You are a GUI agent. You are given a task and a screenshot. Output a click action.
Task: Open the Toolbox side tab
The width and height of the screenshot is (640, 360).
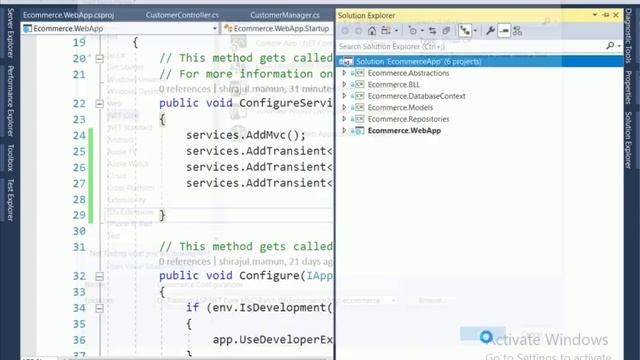[11, 158]
